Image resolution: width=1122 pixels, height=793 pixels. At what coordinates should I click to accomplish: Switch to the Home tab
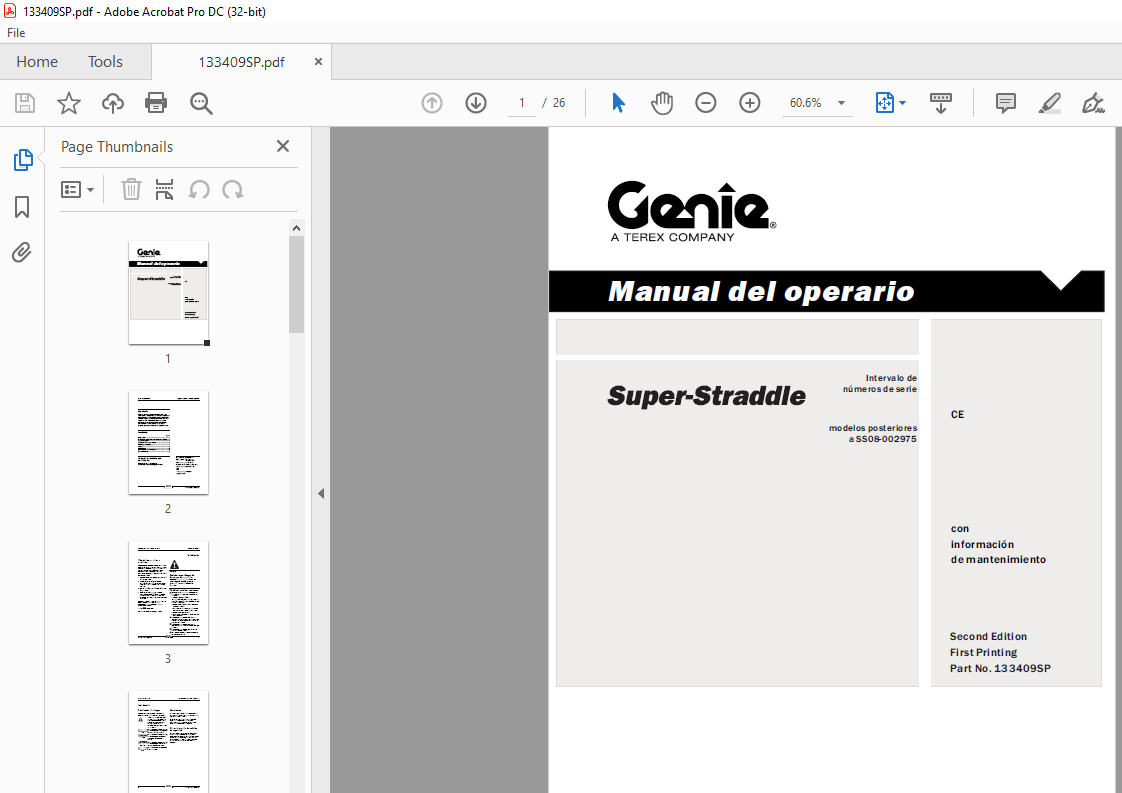pyautogui.click(x=37, y=62)
